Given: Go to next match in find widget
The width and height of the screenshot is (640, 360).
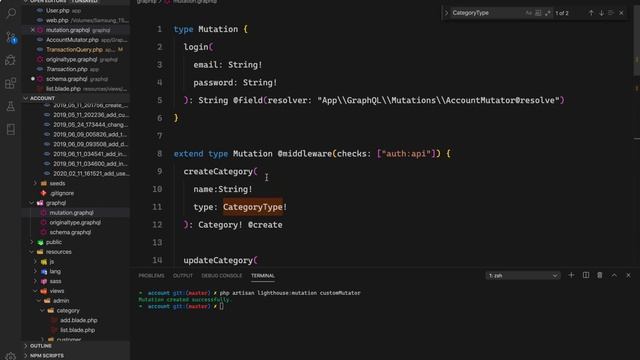Looking at the screenshot, I should point(601,13).
